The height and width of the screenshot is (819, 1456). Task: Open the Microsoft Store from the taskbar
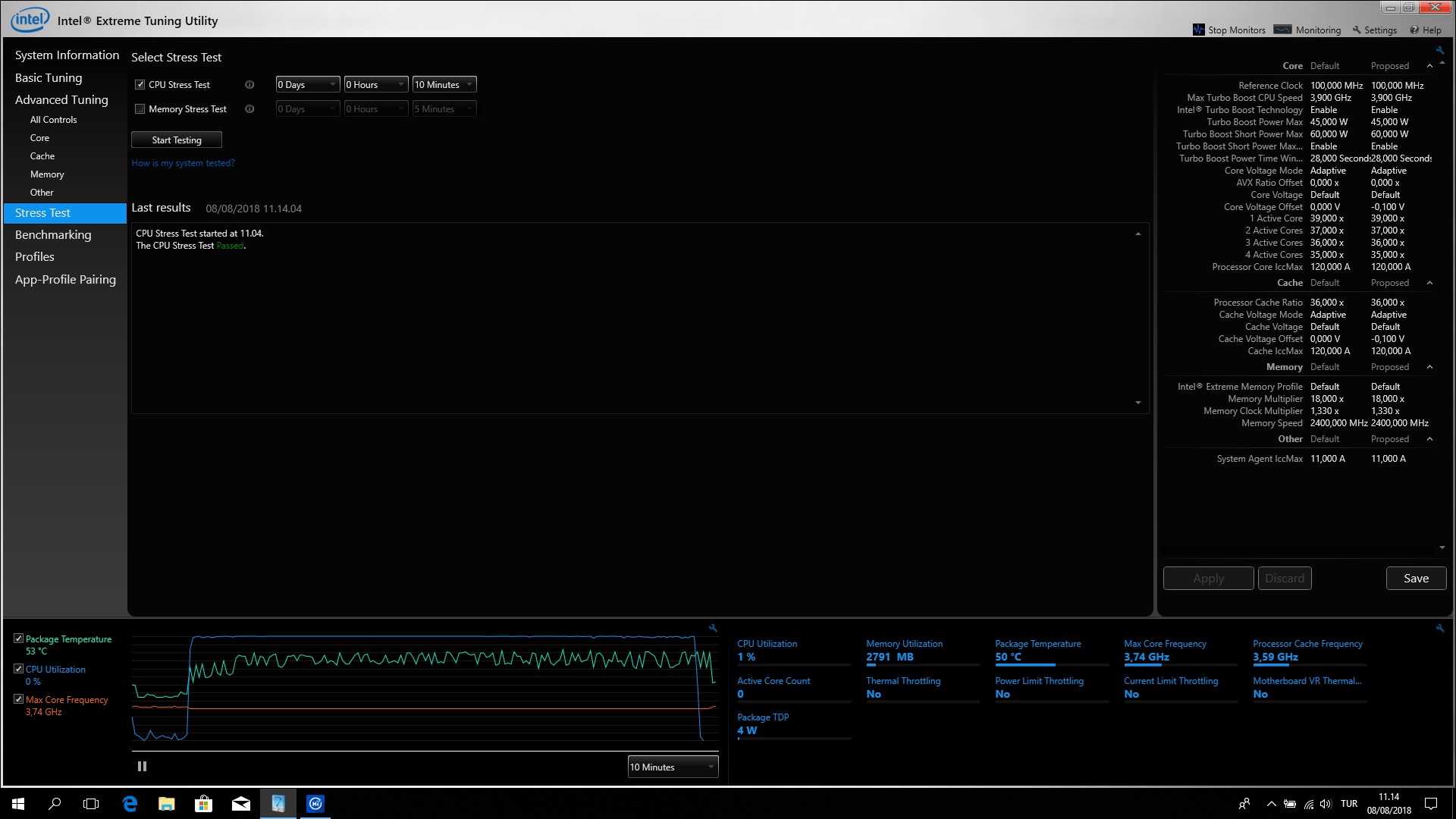click(204, 804)
